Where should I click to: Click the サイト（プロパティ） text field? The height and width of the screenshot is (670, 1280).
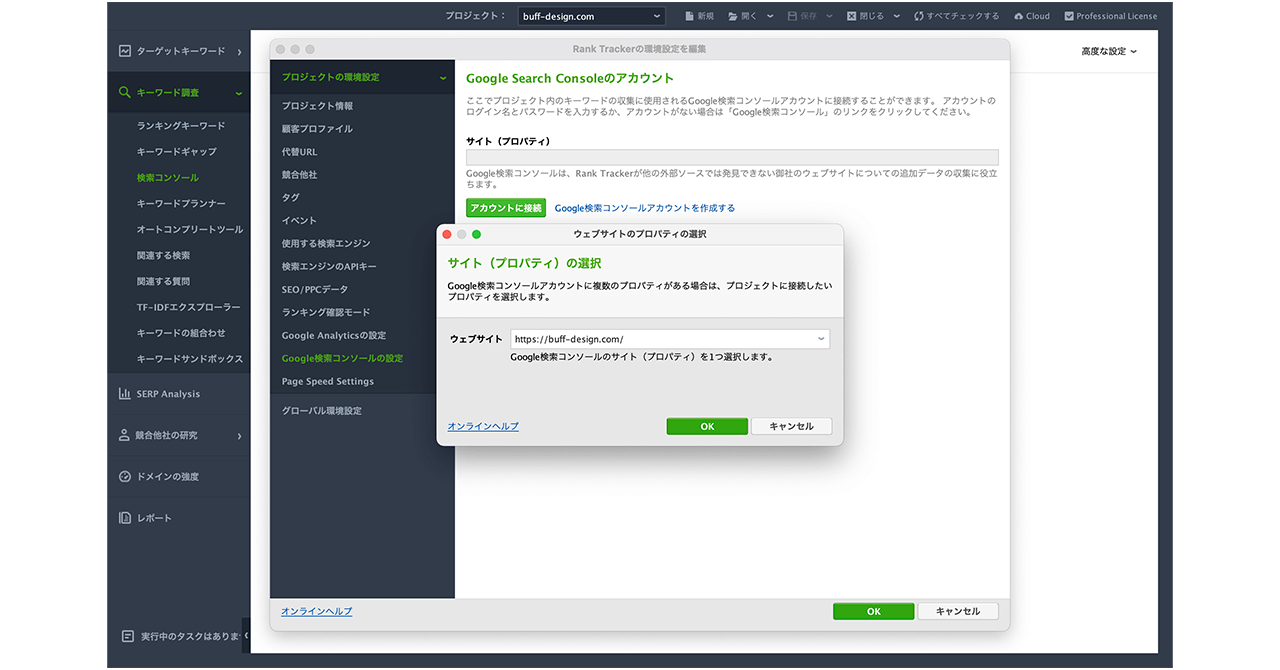tap(732, 157)
